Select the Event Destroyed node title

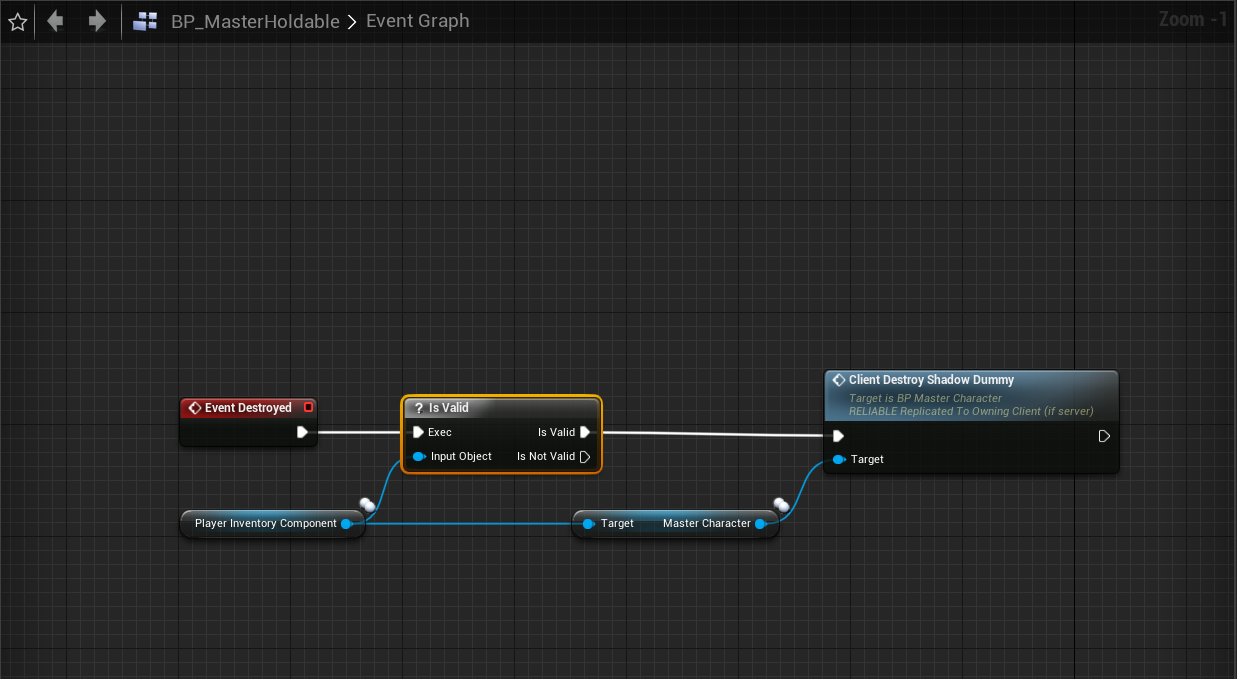[247, 408]
